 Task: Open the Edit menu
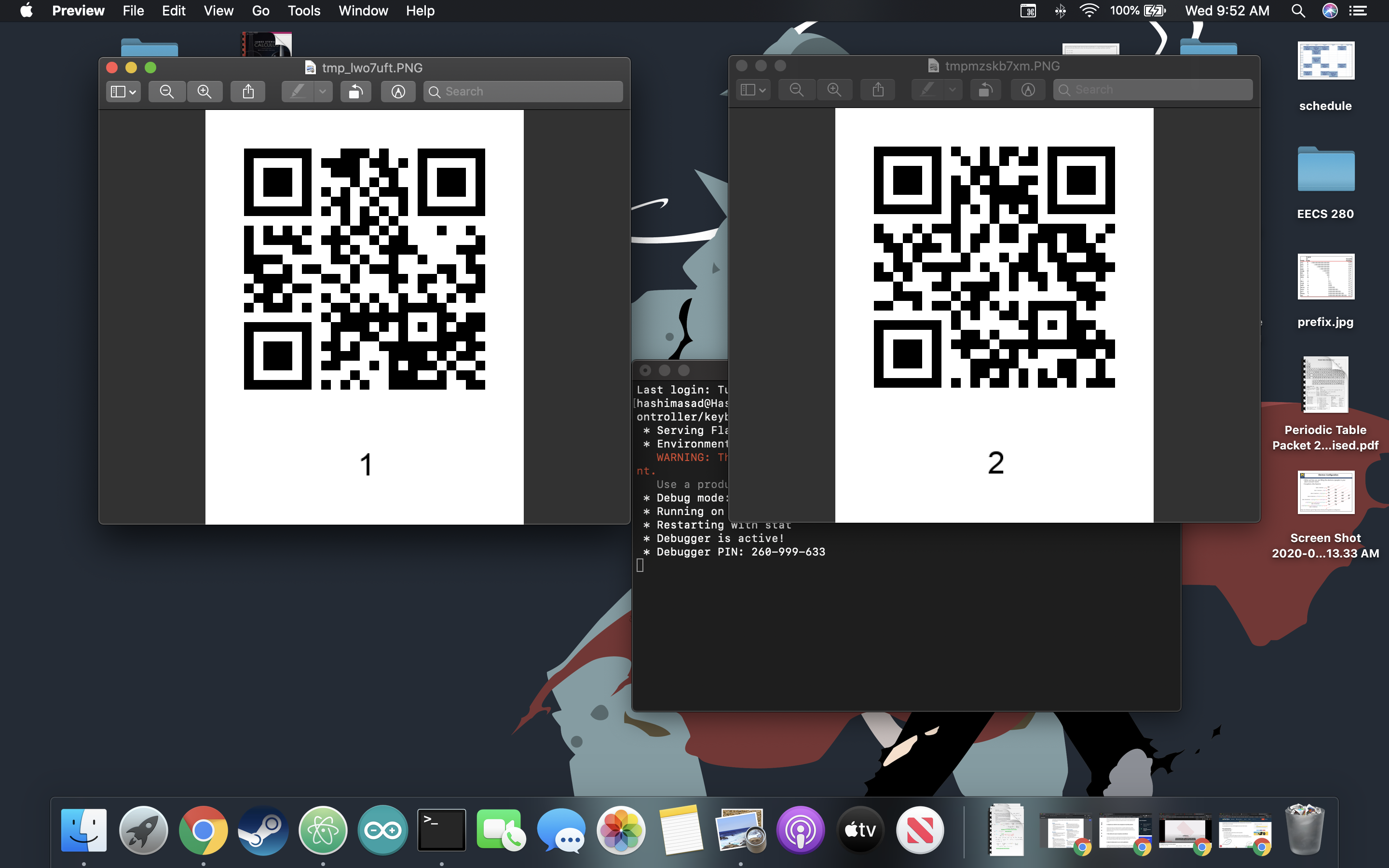173,10
